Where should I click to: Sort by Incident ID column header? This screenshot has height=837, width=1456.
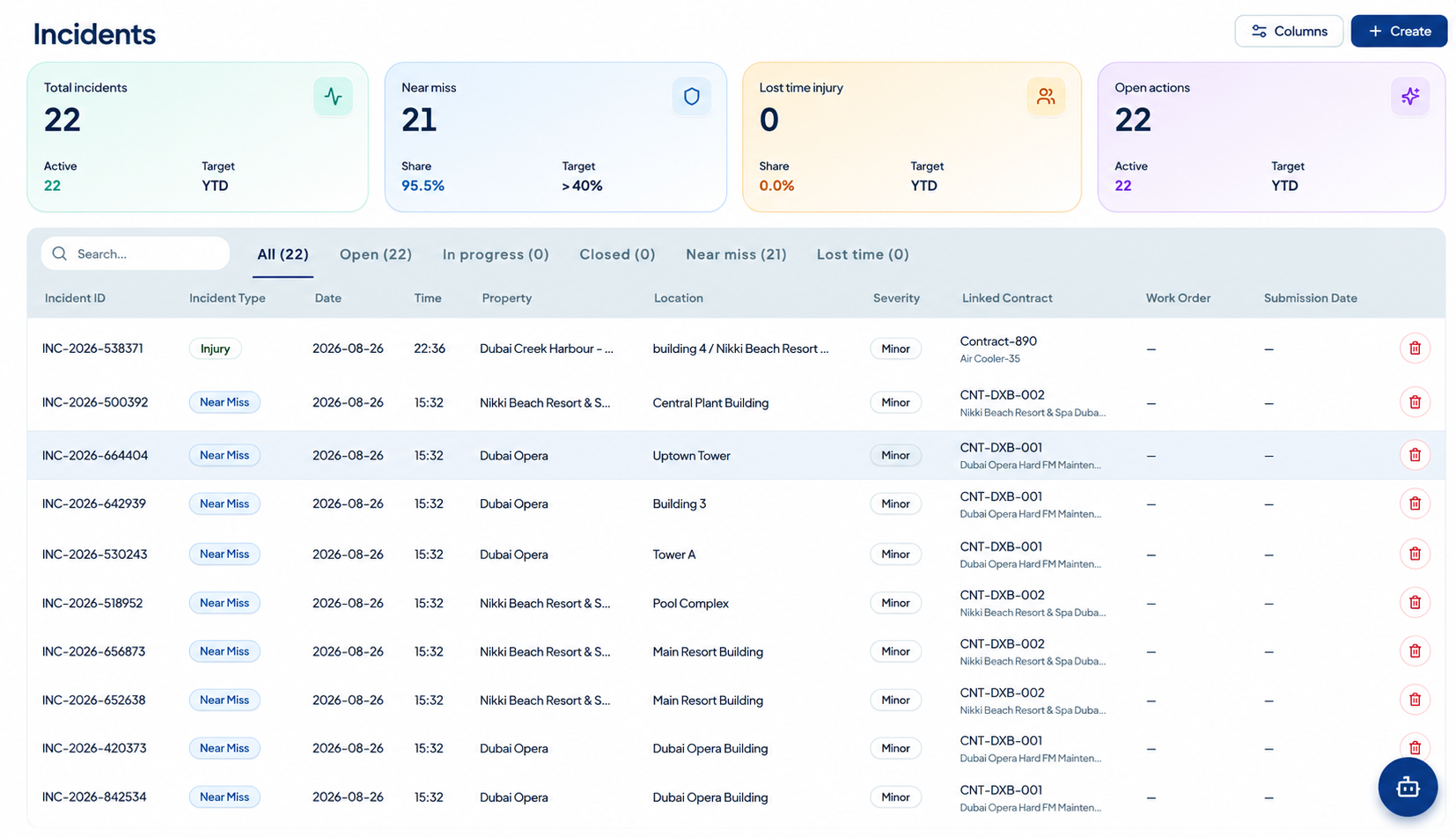tap(75, 298)
